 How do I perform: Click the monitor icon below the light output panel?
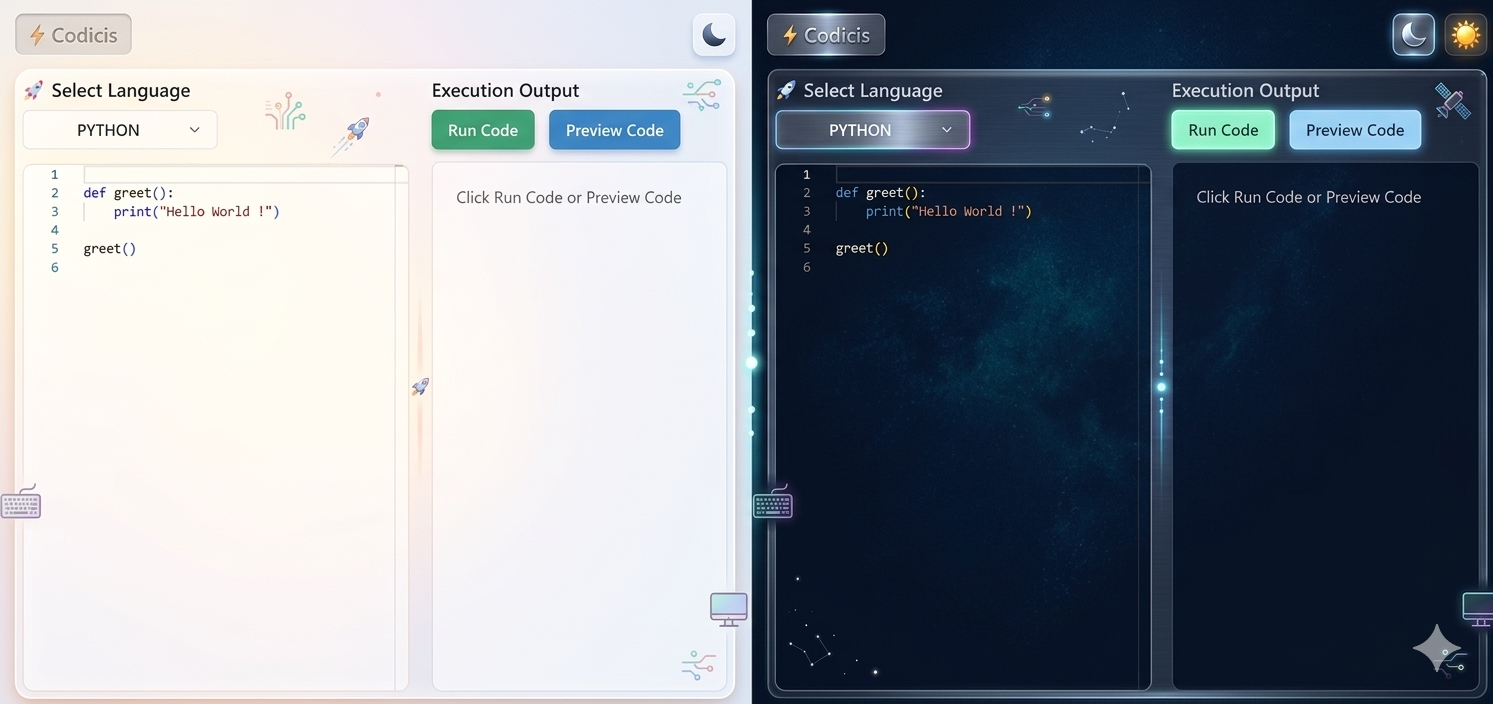728,608
